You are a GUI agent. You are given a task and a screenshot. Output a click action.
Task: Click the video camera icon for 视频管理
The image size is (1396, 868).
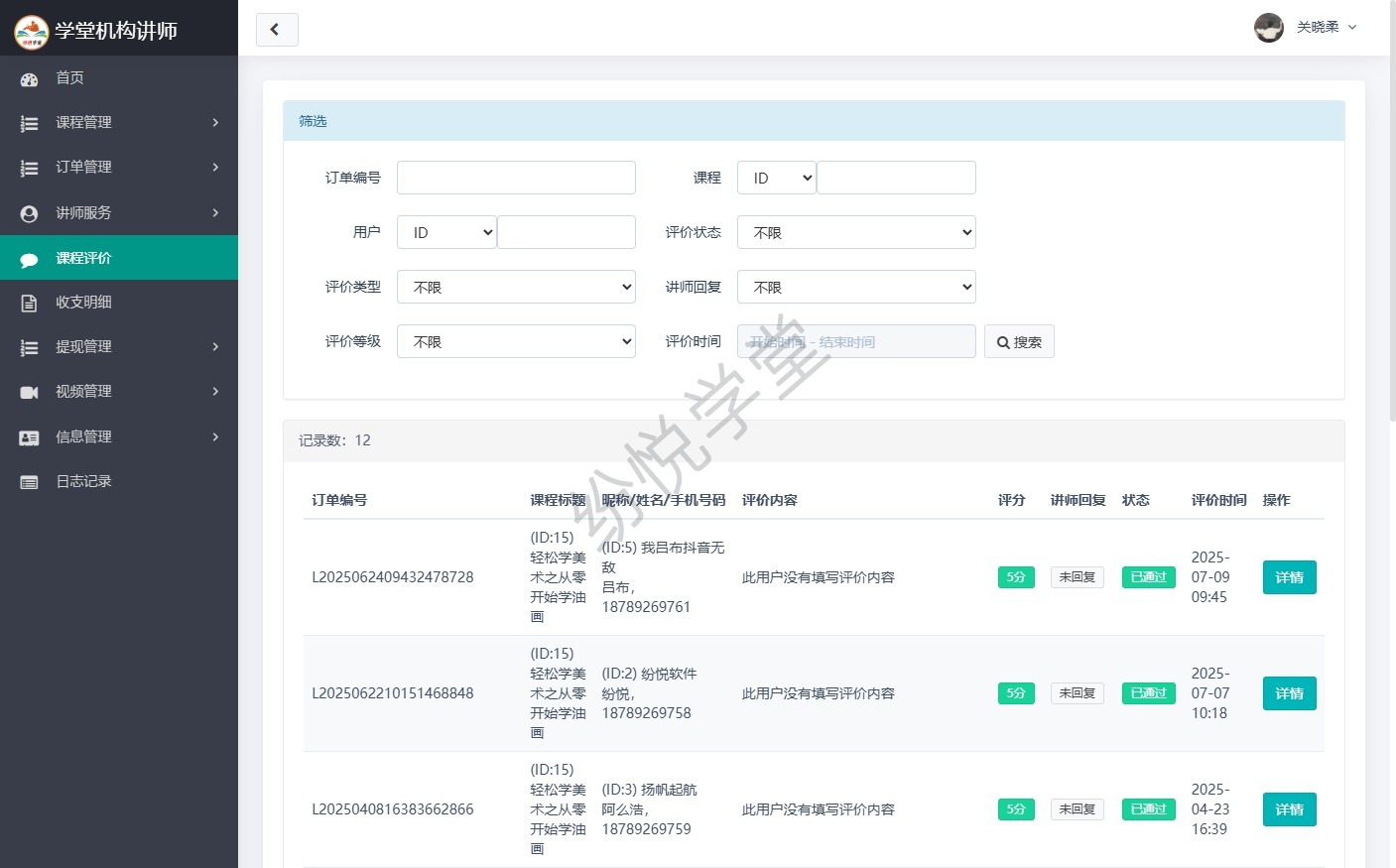(x=29, y=392)
